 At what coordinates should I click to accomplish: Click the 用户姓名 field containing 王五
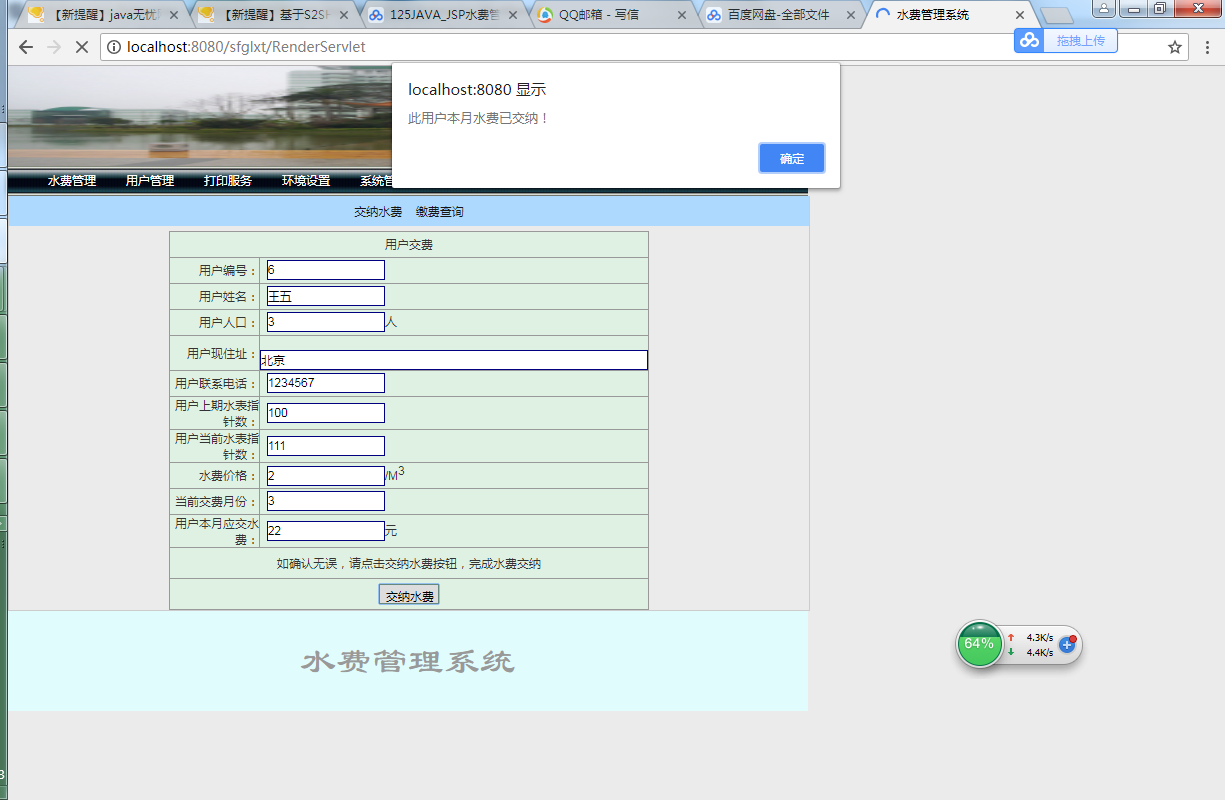tap(326, 296)
